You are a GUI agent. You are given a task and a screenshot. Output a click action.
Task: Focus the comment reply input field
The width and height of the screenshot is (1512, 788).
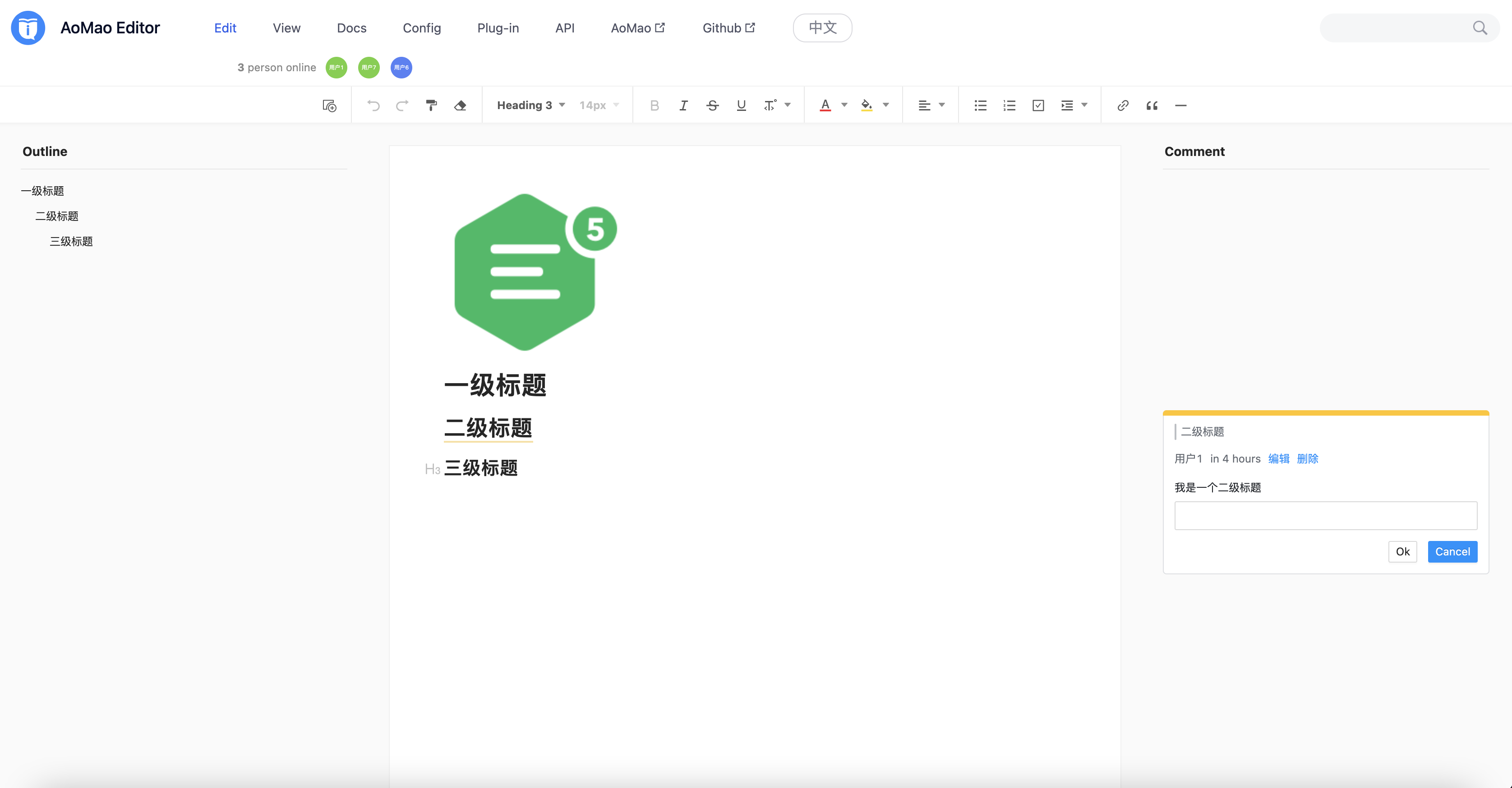pyautogui.click(x=1325, y=515)
